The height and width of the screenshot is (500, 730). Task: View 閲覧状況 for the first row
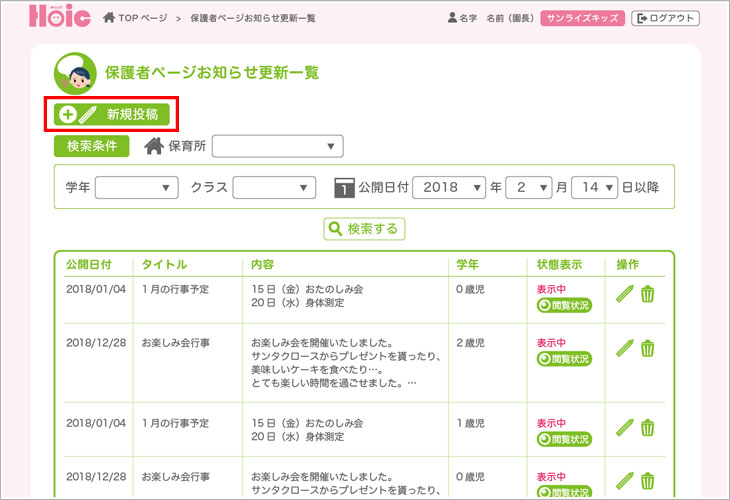tap(564, 306)
